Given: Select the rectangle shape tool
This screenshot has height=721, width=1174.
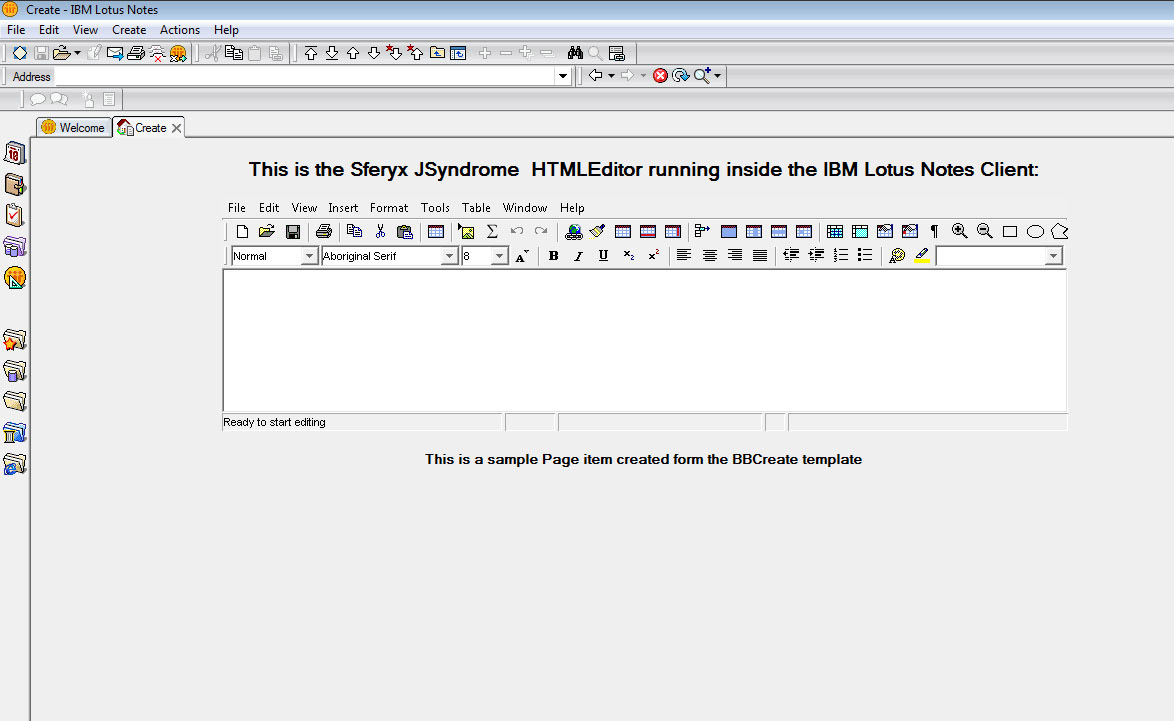Looking at the screenshot, I should pos(1010,231).
